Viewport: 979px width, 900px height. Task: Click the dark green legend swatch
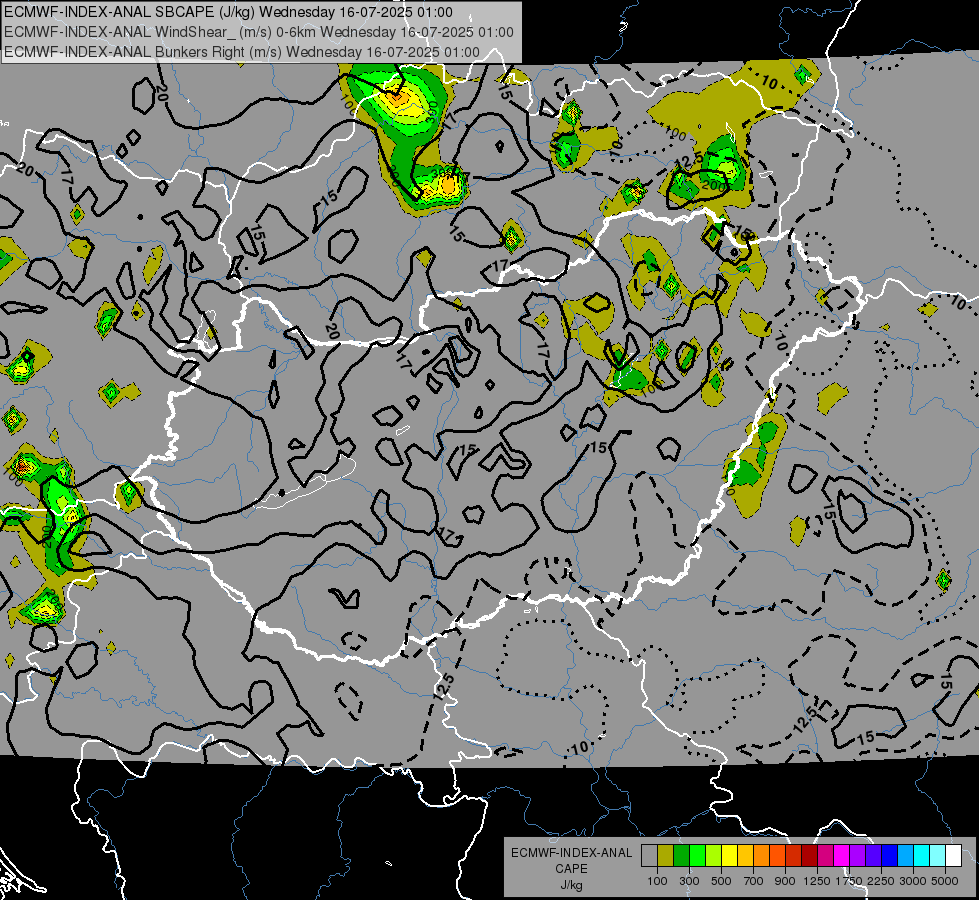tap(681, 855)
